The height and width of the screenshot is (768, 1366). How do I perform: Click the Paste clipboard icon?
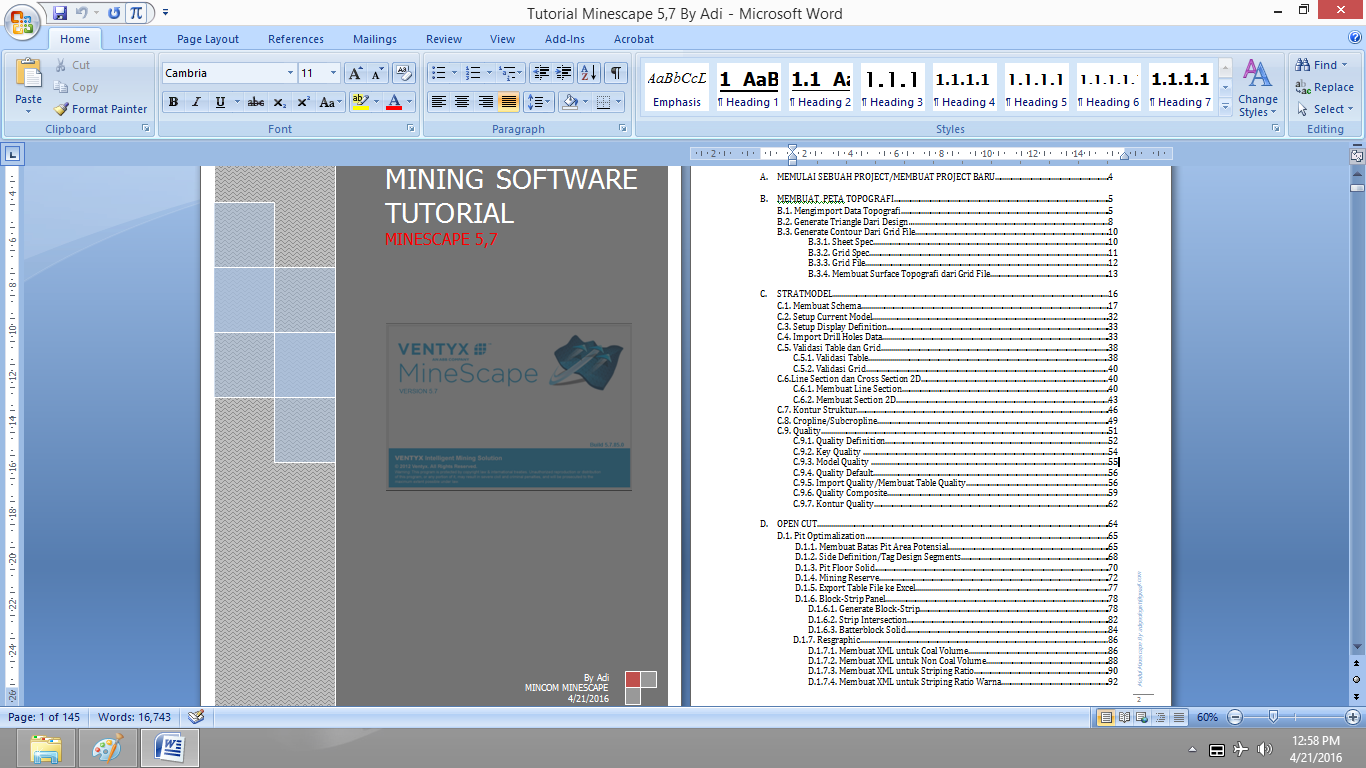pyautogui.click(x=29, y=74)
